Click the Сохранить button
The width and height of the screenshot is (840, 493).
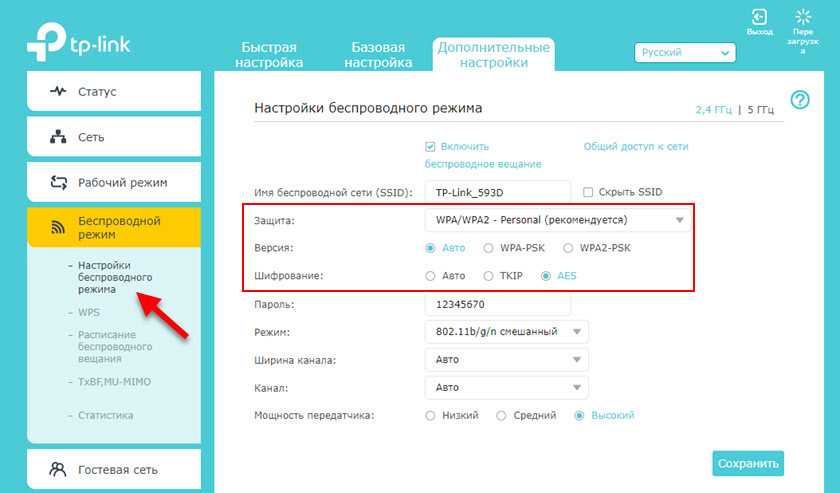coord(747,463)
